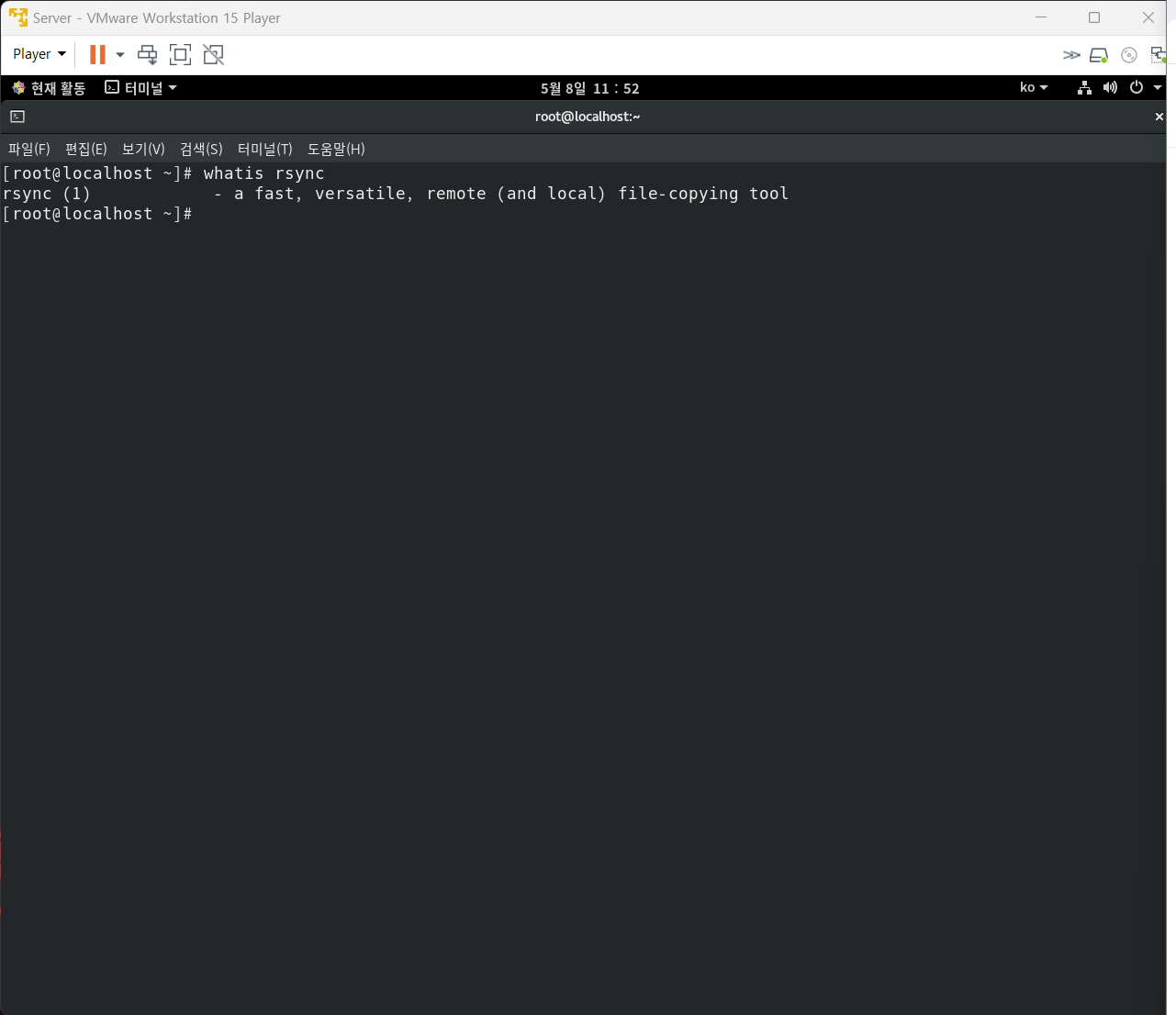Toggle Unity mode icon

213,54
